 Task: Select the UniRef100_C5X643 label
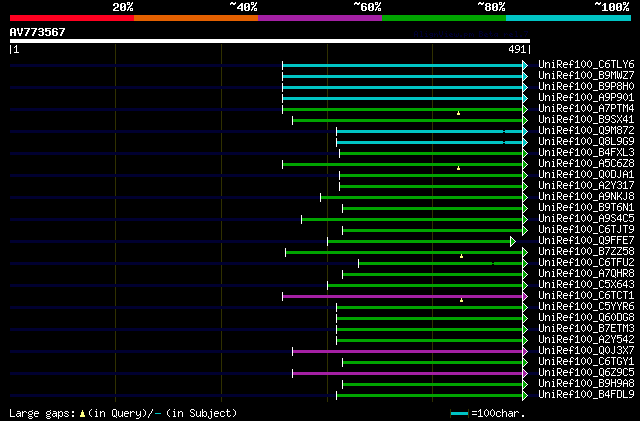pos(586,285)
